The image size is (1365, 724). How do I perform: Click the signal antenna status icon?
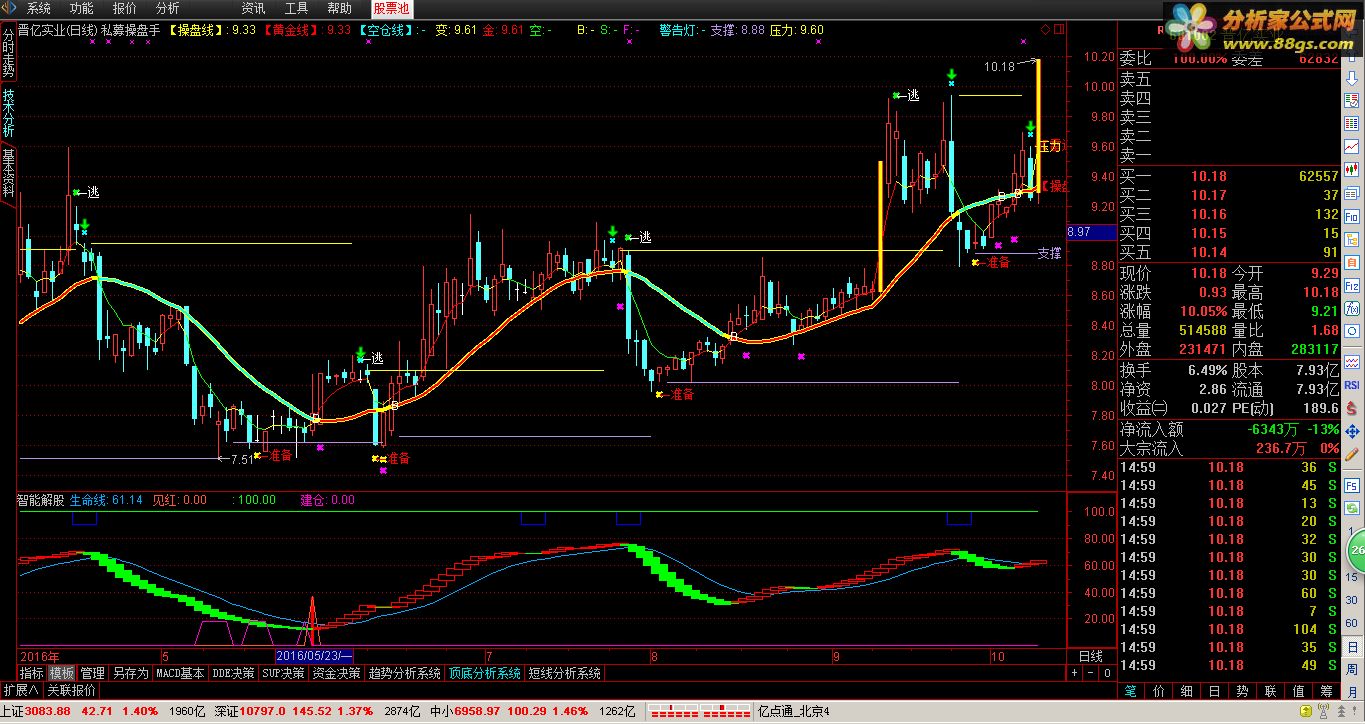(1324, 711)
